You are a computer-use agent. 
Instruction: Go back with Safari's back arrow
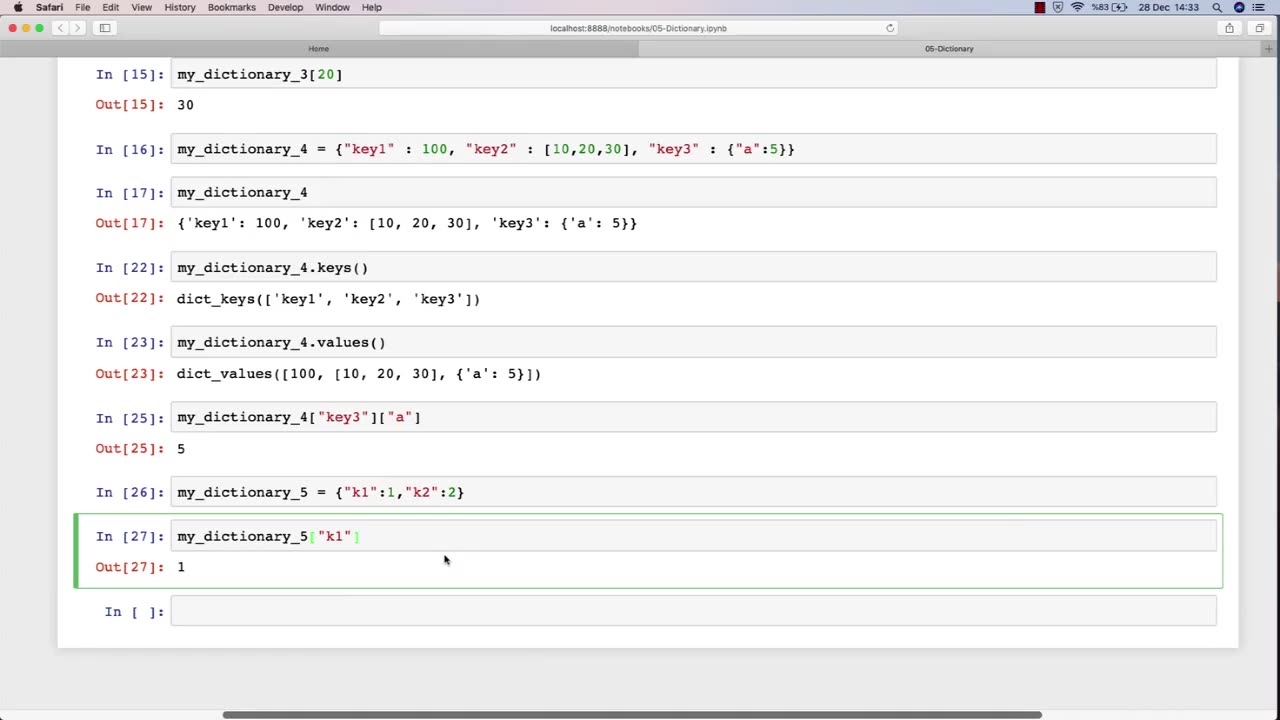tap(62, 28)
